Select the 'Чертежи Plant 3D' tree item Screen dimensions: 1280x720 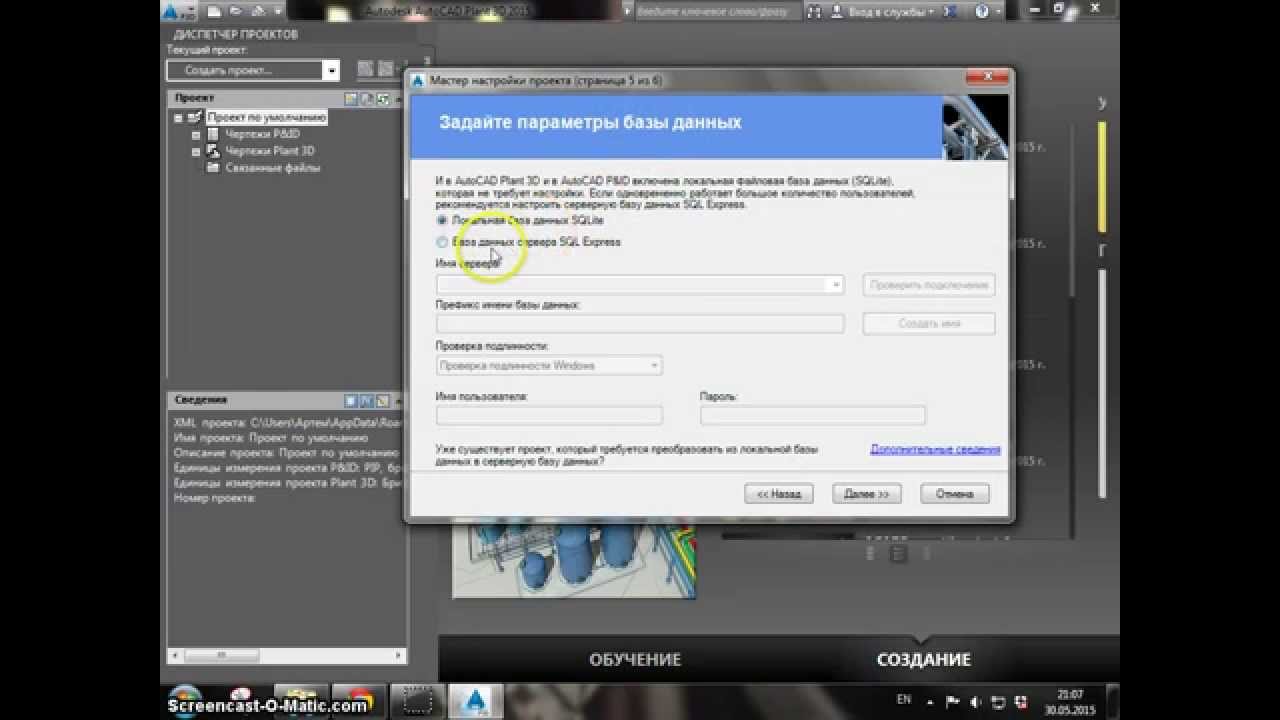[269, 151]
